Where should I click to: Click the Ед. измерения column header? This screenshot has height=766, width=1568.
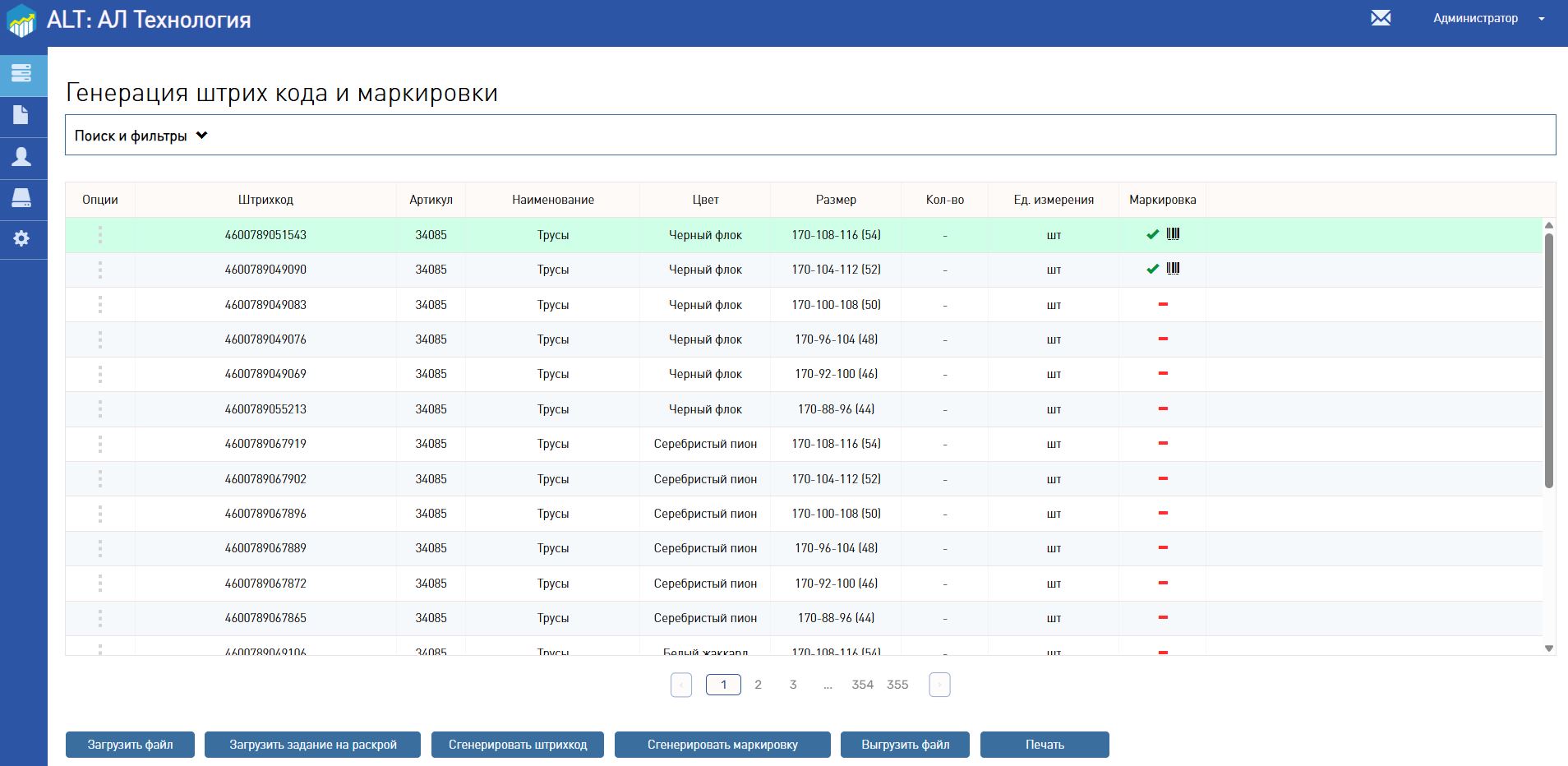(1054, 200)
